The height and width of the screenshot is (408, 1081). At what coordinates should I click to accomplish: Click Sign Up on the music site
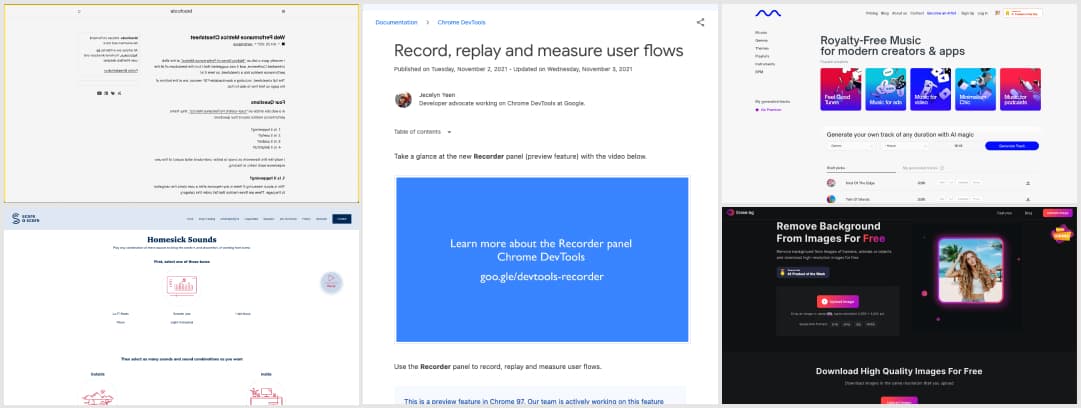(967, 13)
